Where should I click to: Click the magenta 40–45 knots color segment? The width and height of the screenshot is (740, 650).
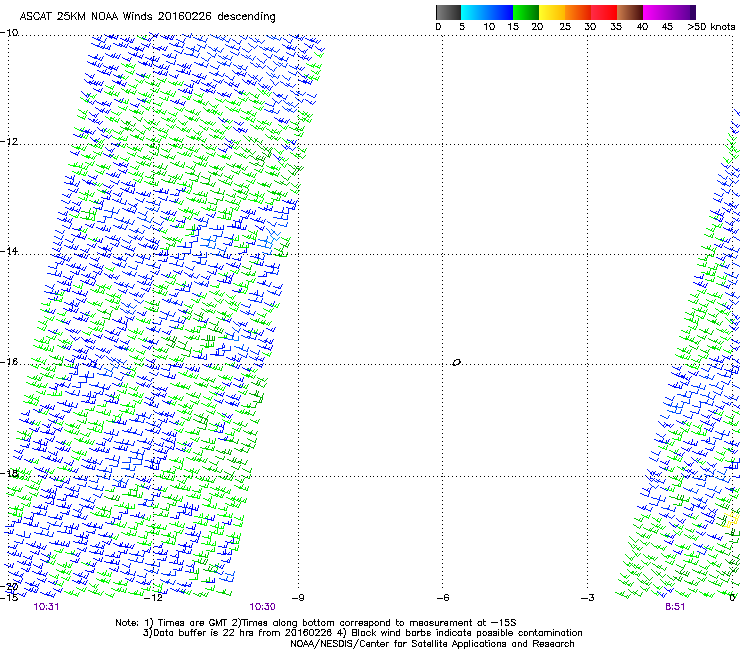[x=656, y=12]
